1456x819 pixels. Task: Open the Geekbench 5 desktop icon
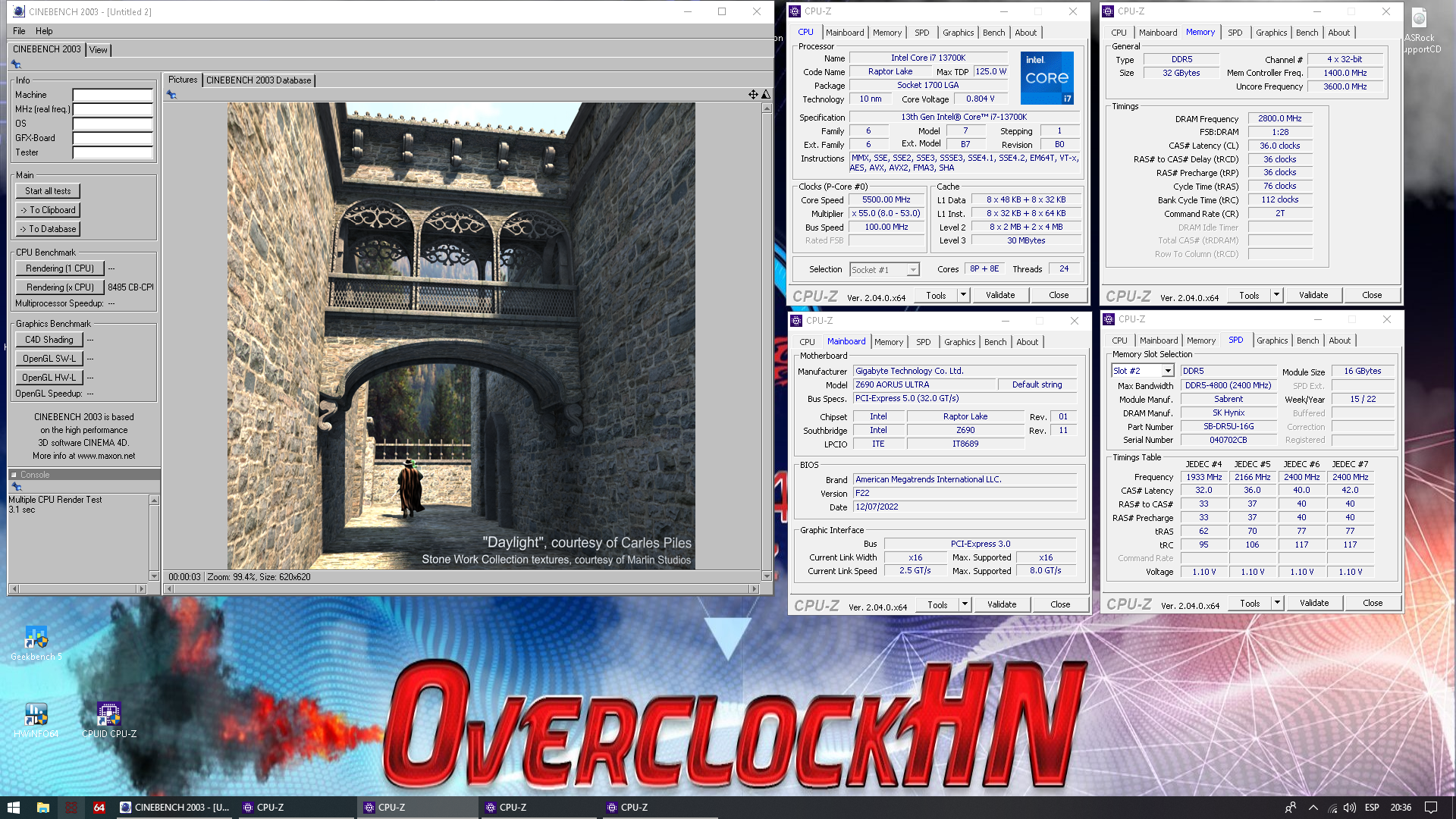pos(36,643)
